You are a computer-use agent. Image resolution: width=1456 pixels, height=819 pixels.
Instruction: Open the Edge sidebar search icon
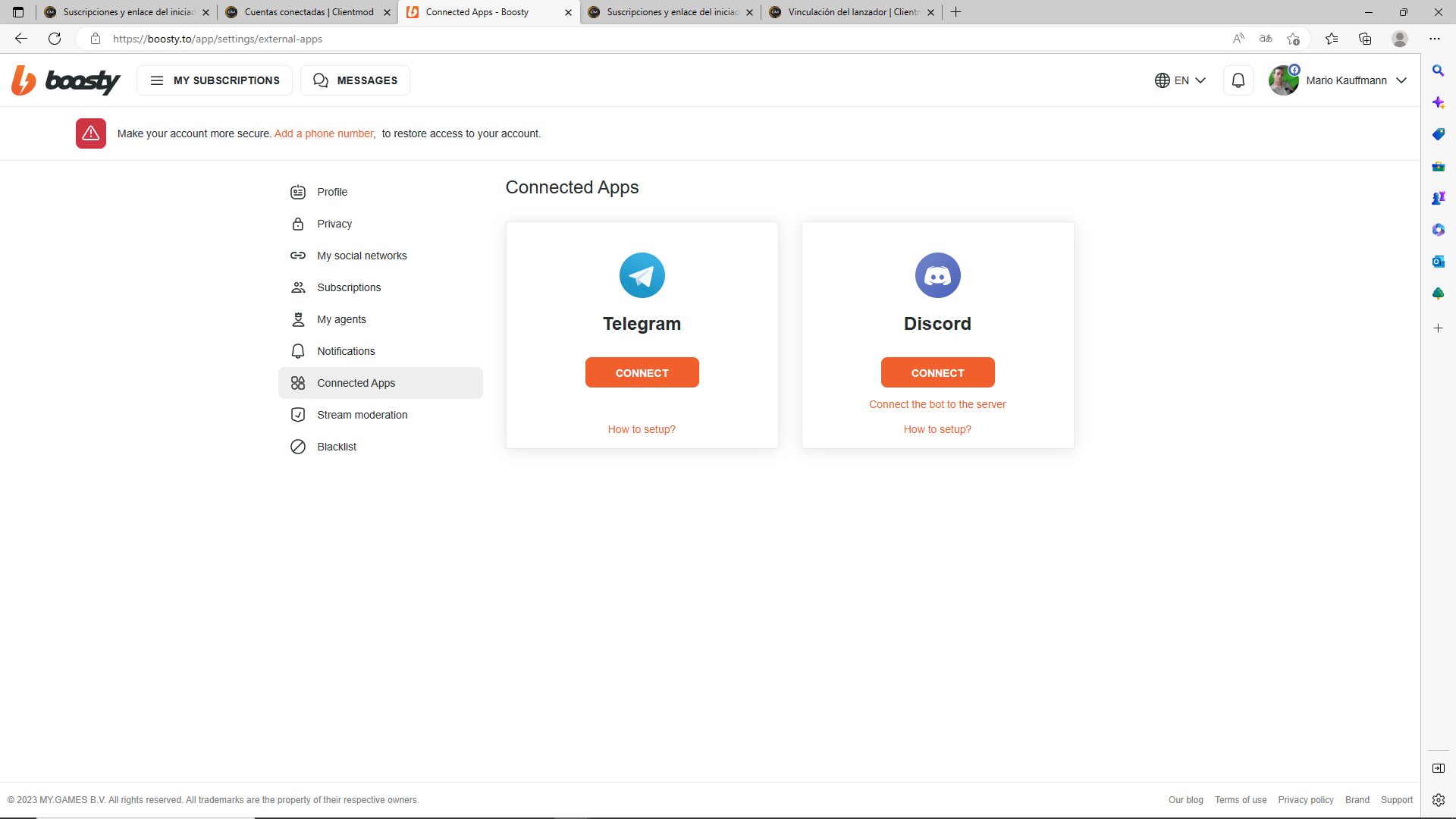(1438, 71)
